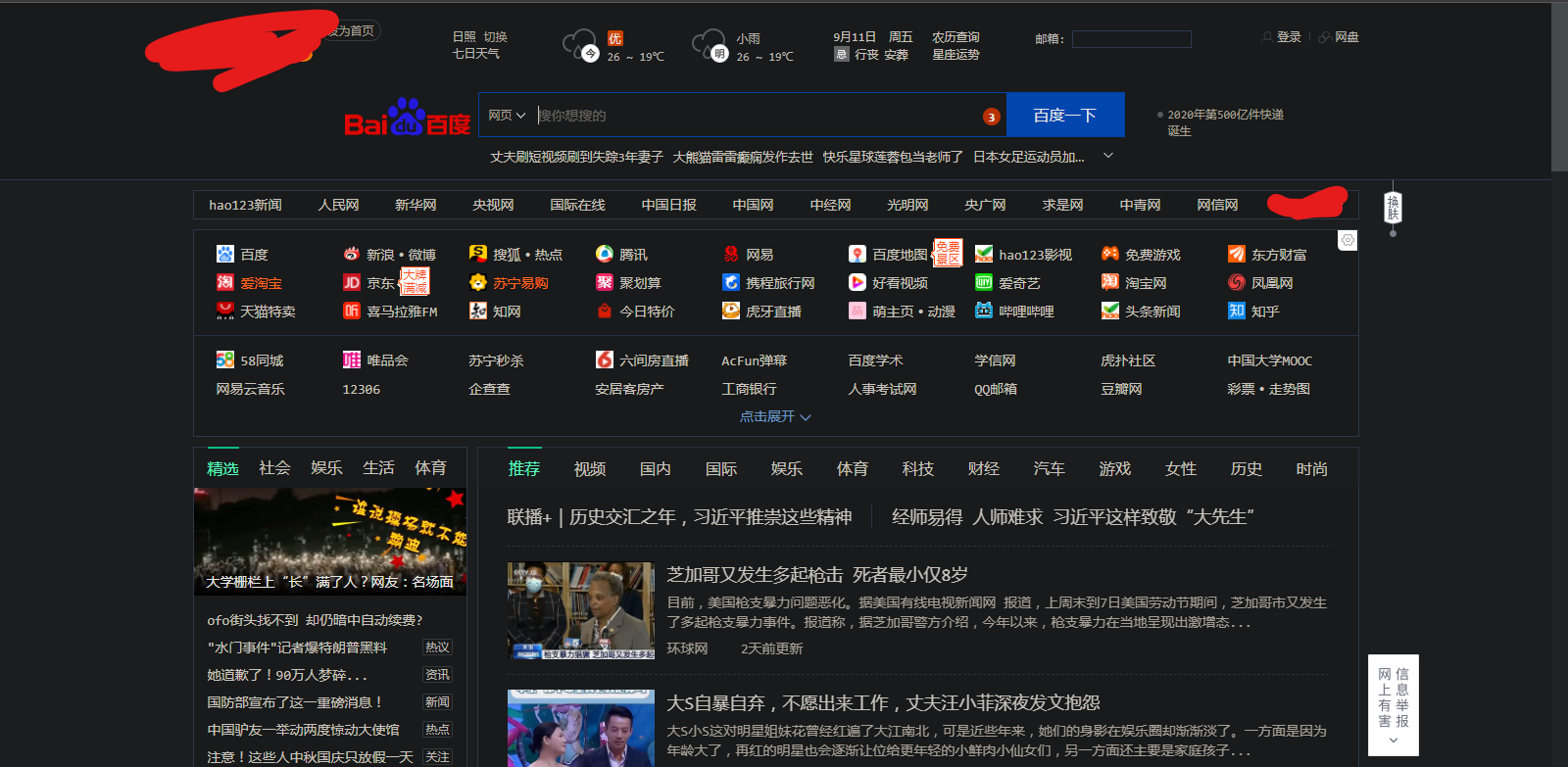Collapse the 网上有害信息举报 widget arrow
Viewport: 1568px width, 767px height.
tap(1394, 741)
